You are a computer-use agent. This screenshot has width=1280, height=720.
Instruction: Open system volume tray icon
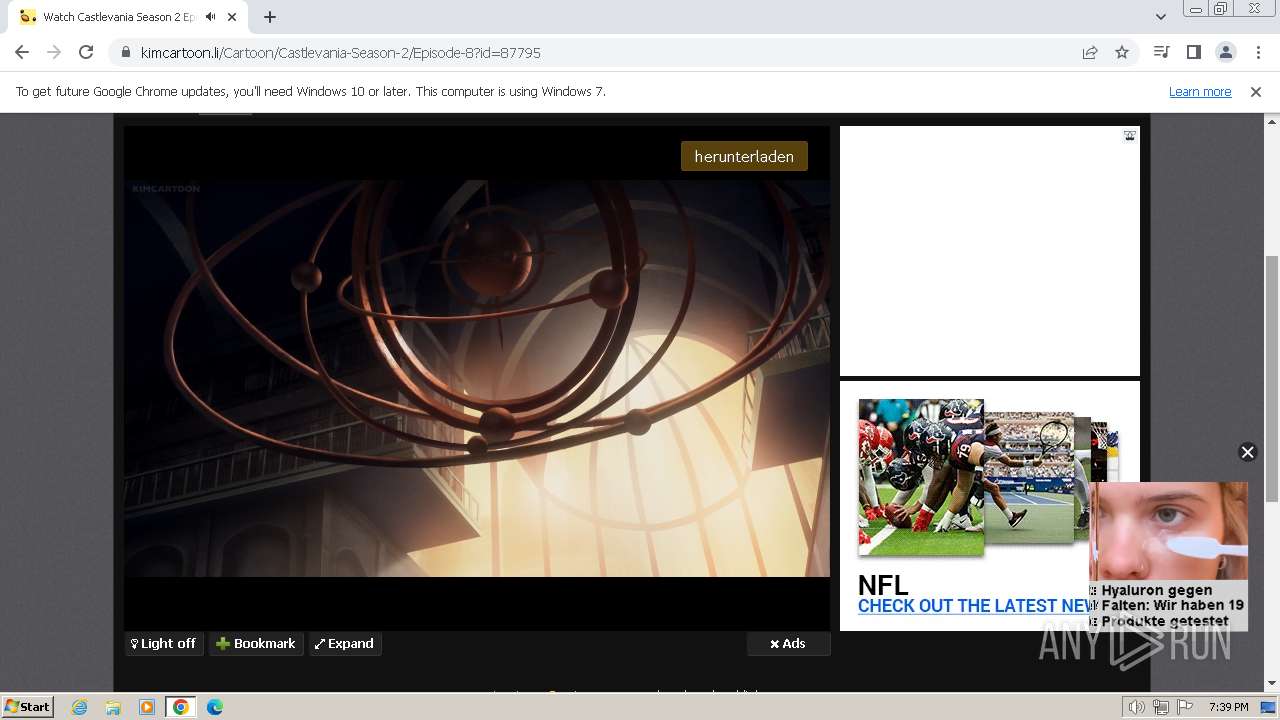point(1137,707)
